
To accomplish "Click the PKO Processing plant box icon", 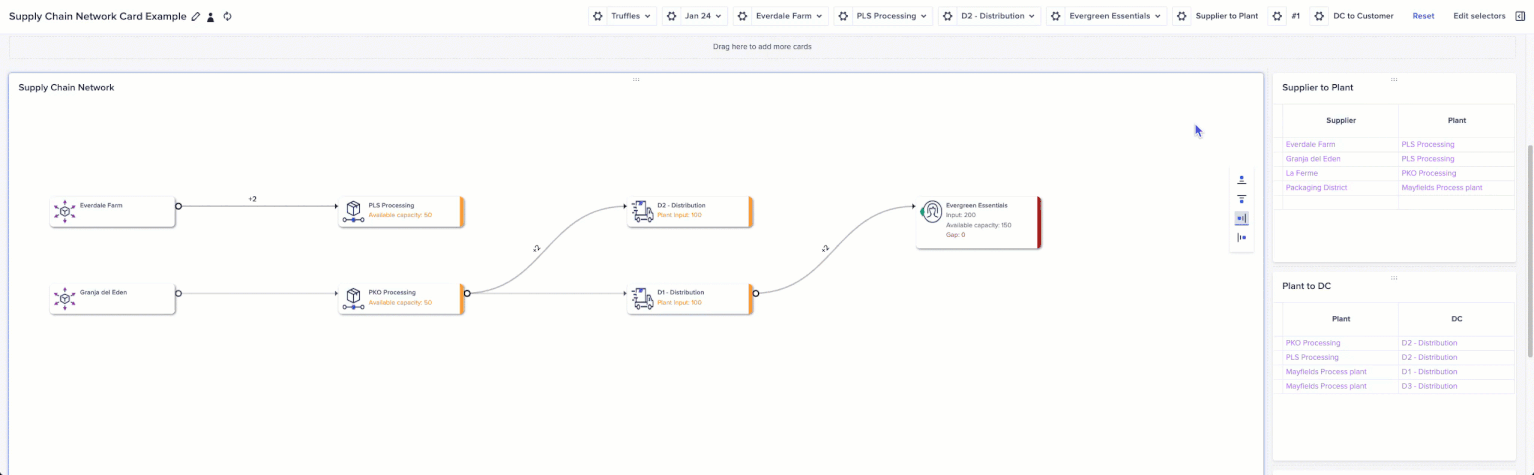I will 353,297.
